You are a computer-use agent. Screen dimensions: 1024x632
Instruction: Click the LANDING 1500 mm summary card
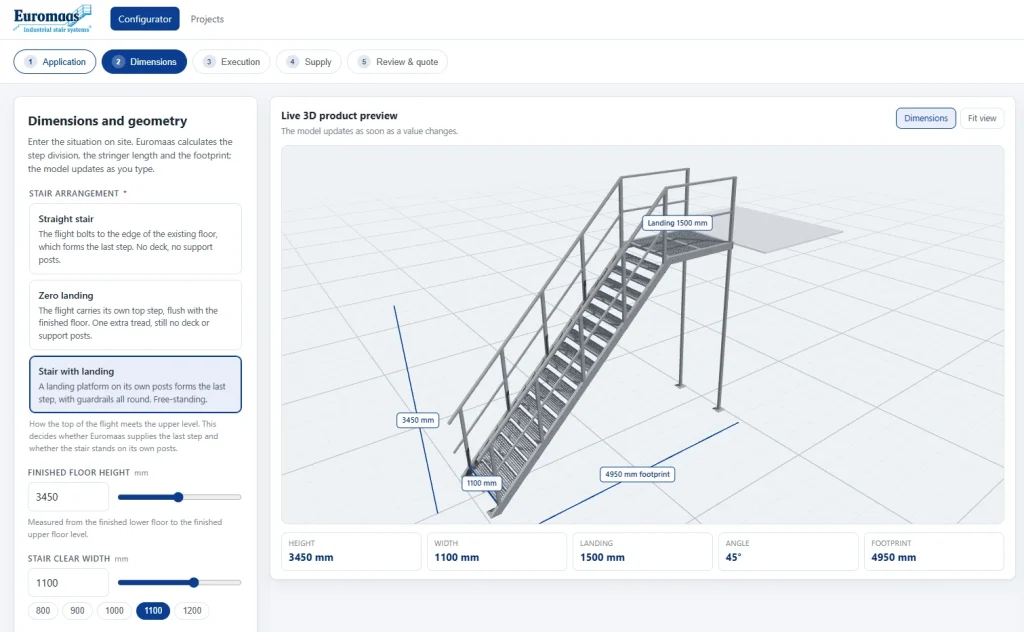click(643, 552)
